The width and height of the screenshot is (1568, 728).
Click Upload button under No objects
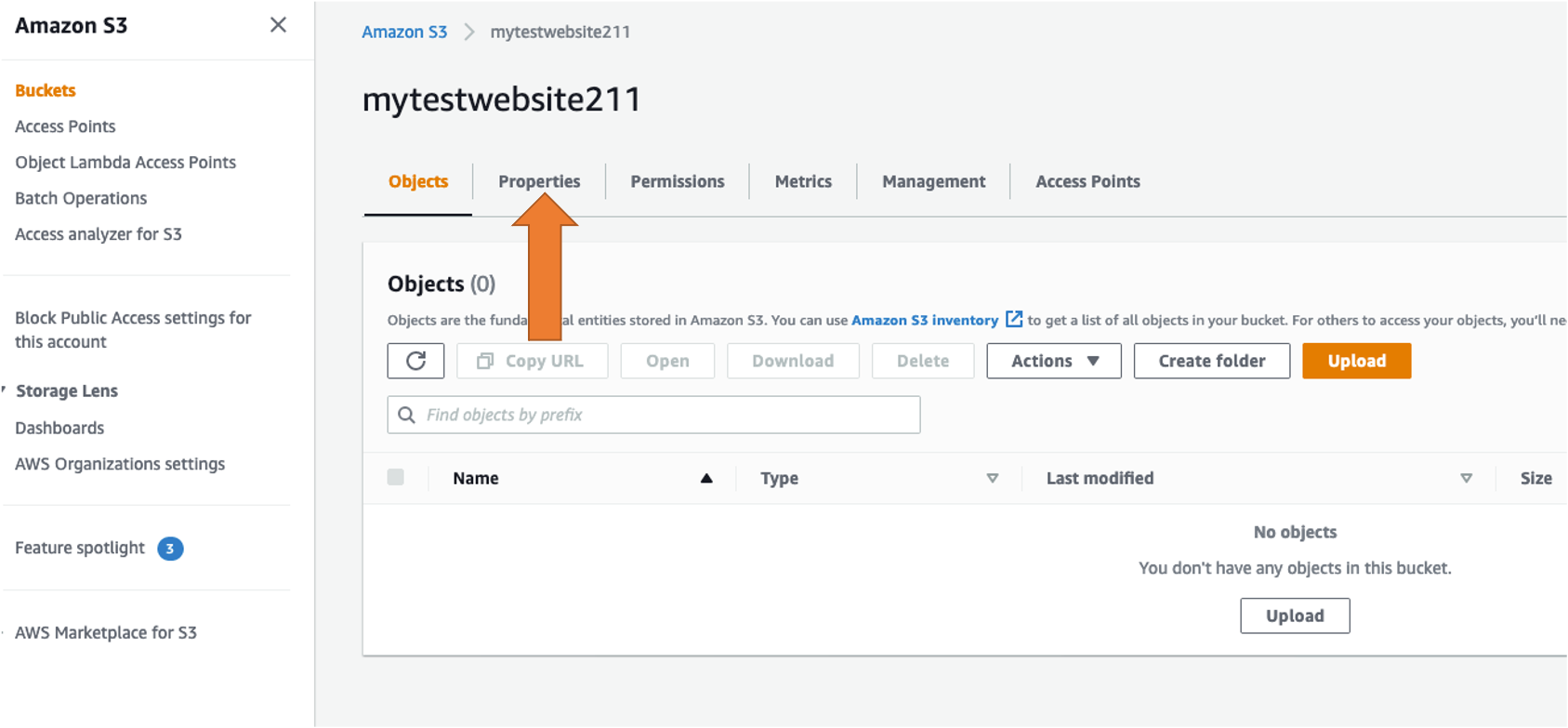(x=1295, y=615)
